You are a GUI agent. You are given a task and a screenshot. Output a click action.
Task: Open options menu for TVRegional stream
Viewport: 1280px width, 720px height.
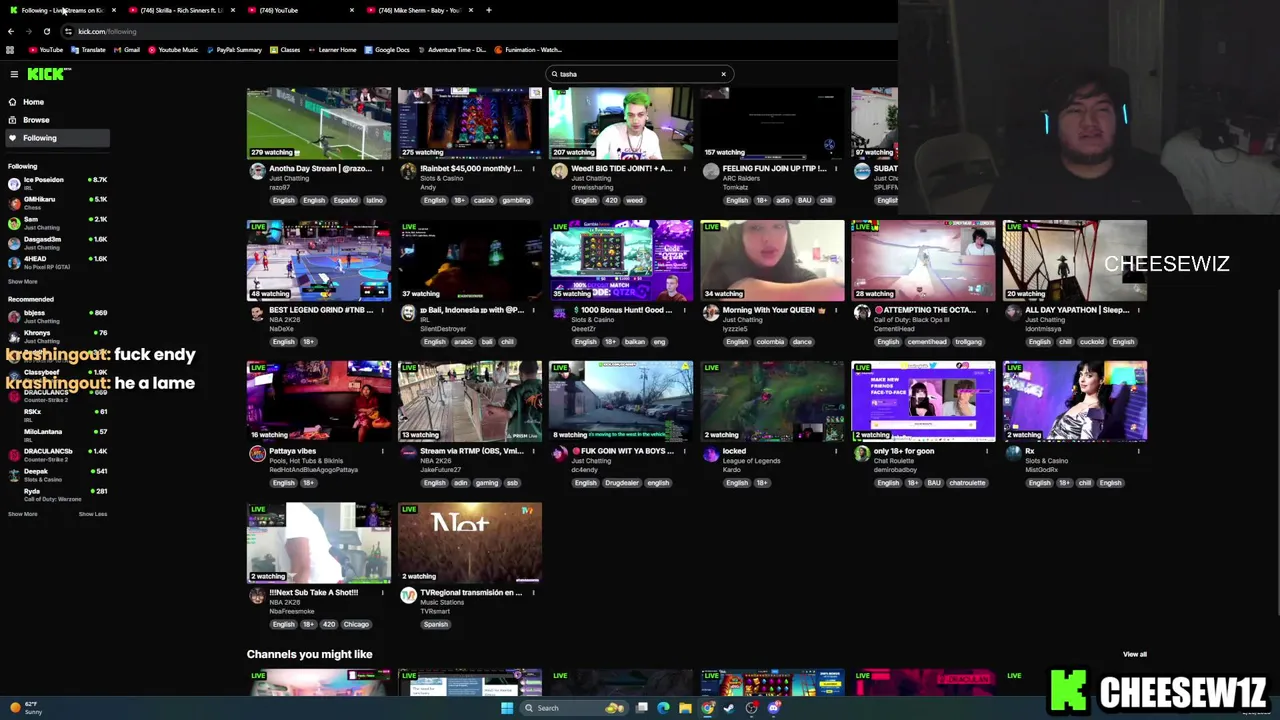pyautogui.click(x=533, y=593)
